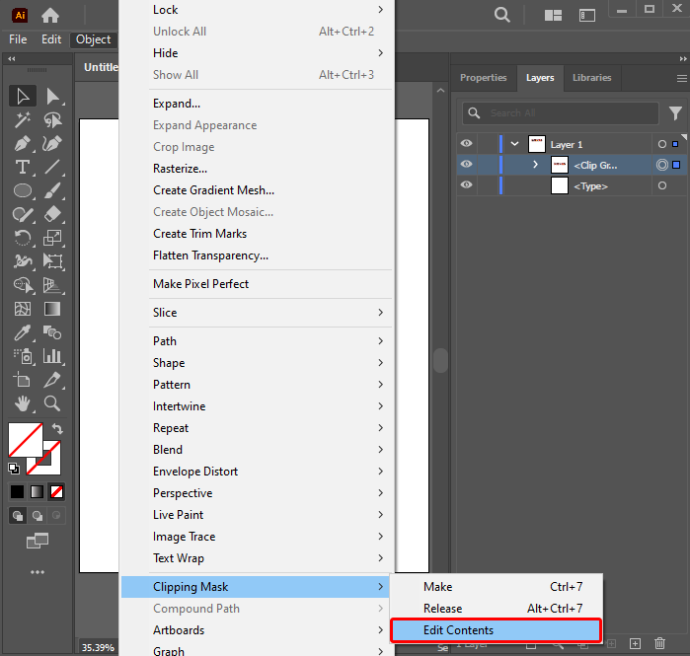This screenshot has width=690, height=656.
Task: Switch to Draw Normal mode
Action: [18, 516]
